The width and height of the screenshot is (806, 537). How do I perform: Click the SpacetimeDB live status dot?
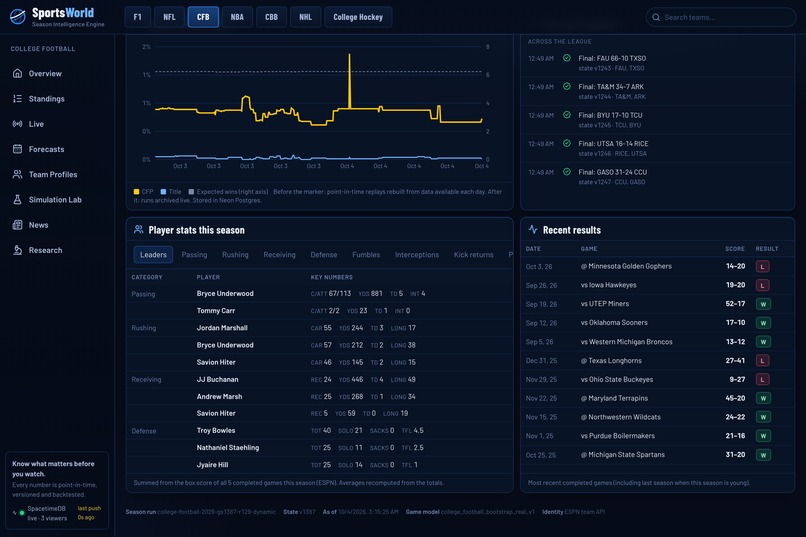22,512
